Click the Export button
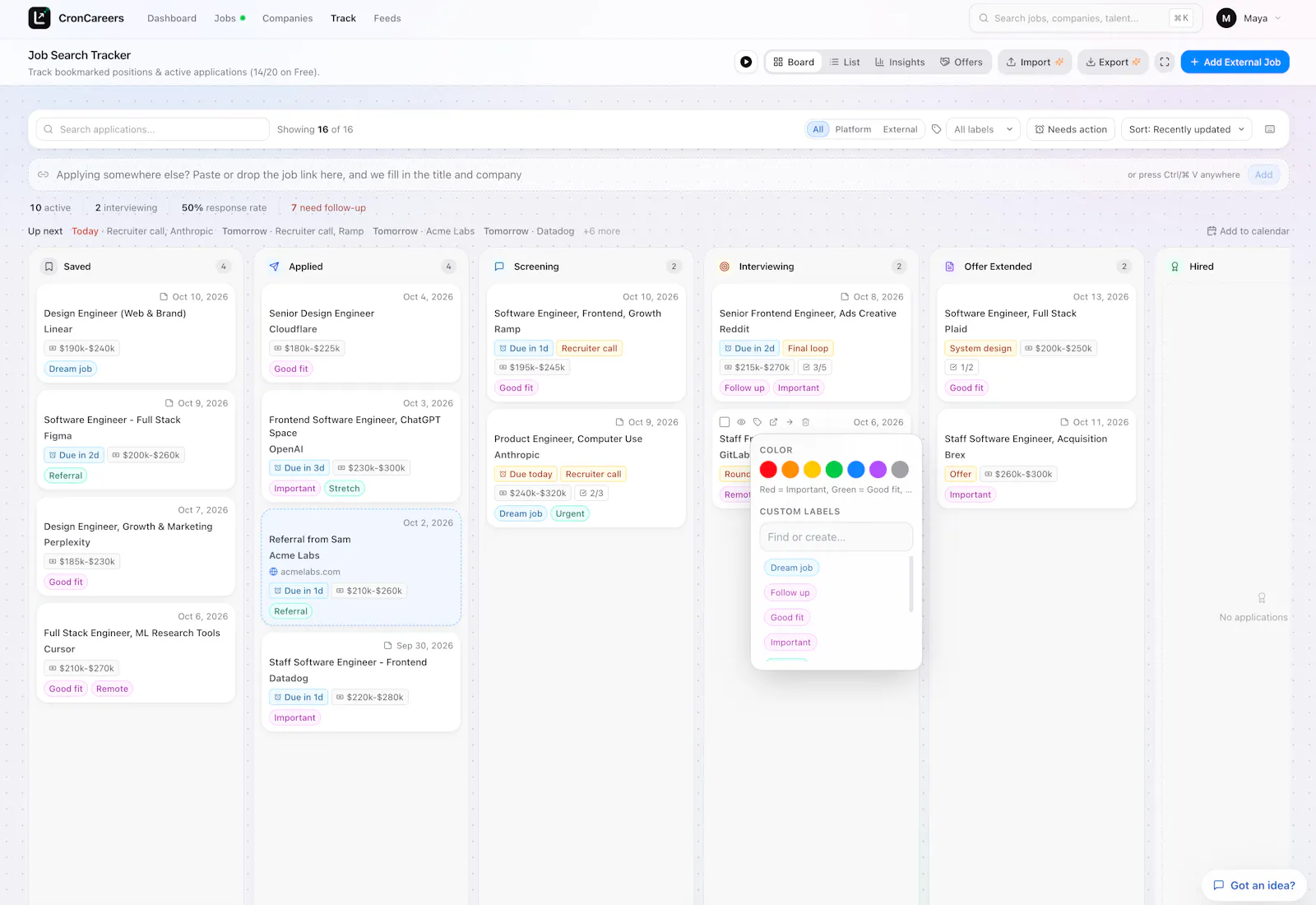Screen dimensions: 1316x905 pyautogui.click(x=1113, y=62)
